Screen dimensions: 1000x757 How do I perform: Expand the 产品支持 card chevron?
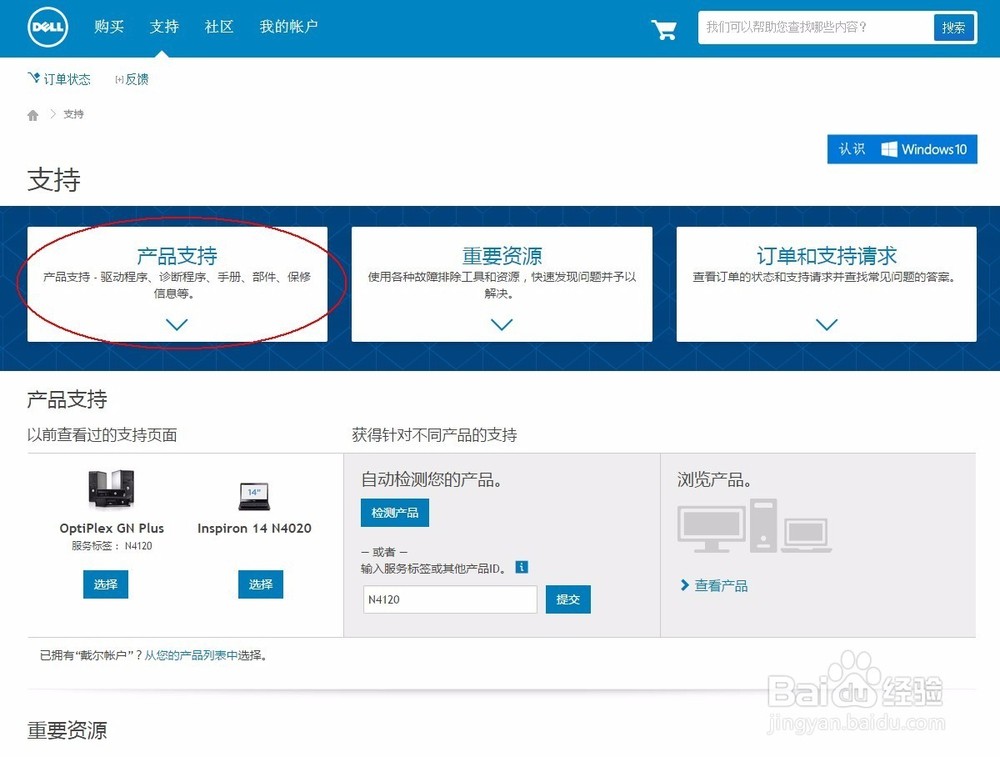(x=177, y=325)
